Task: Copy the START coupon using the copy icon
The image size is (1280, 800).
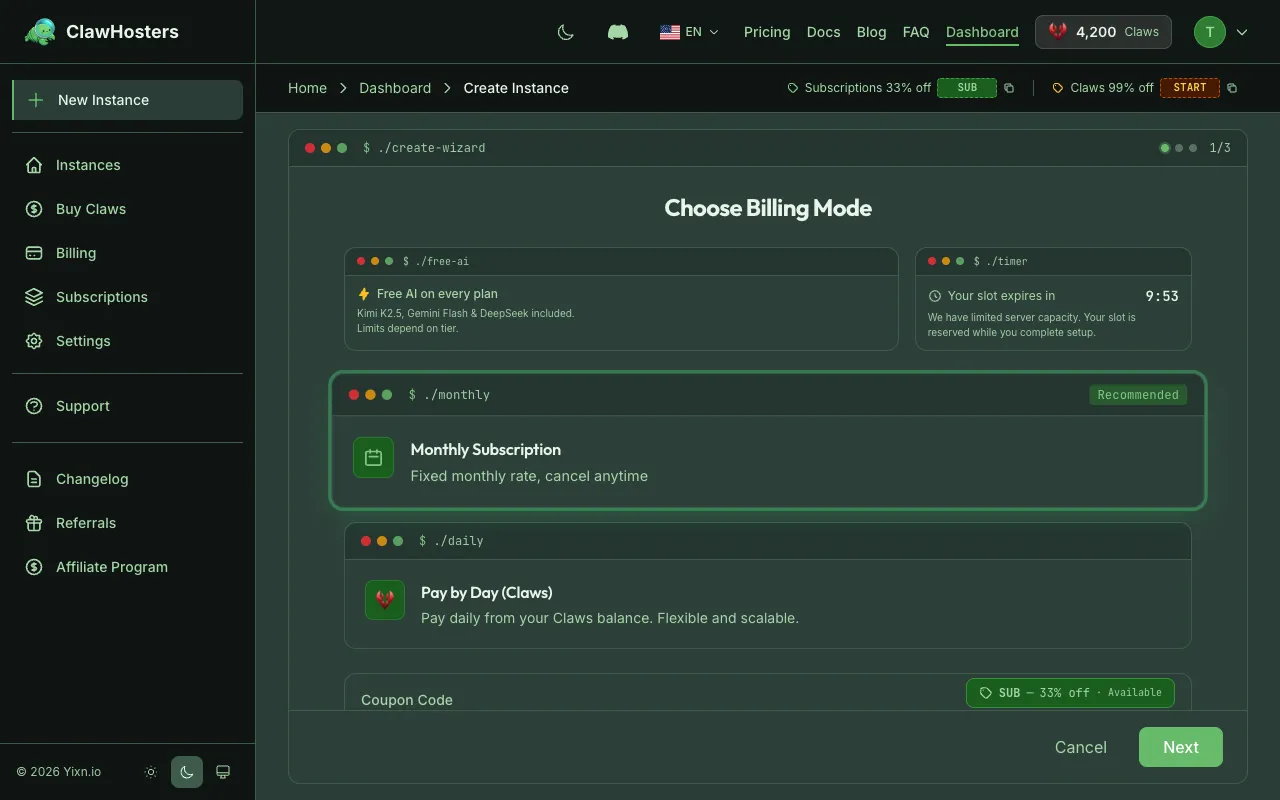Action: (1232, 88)
